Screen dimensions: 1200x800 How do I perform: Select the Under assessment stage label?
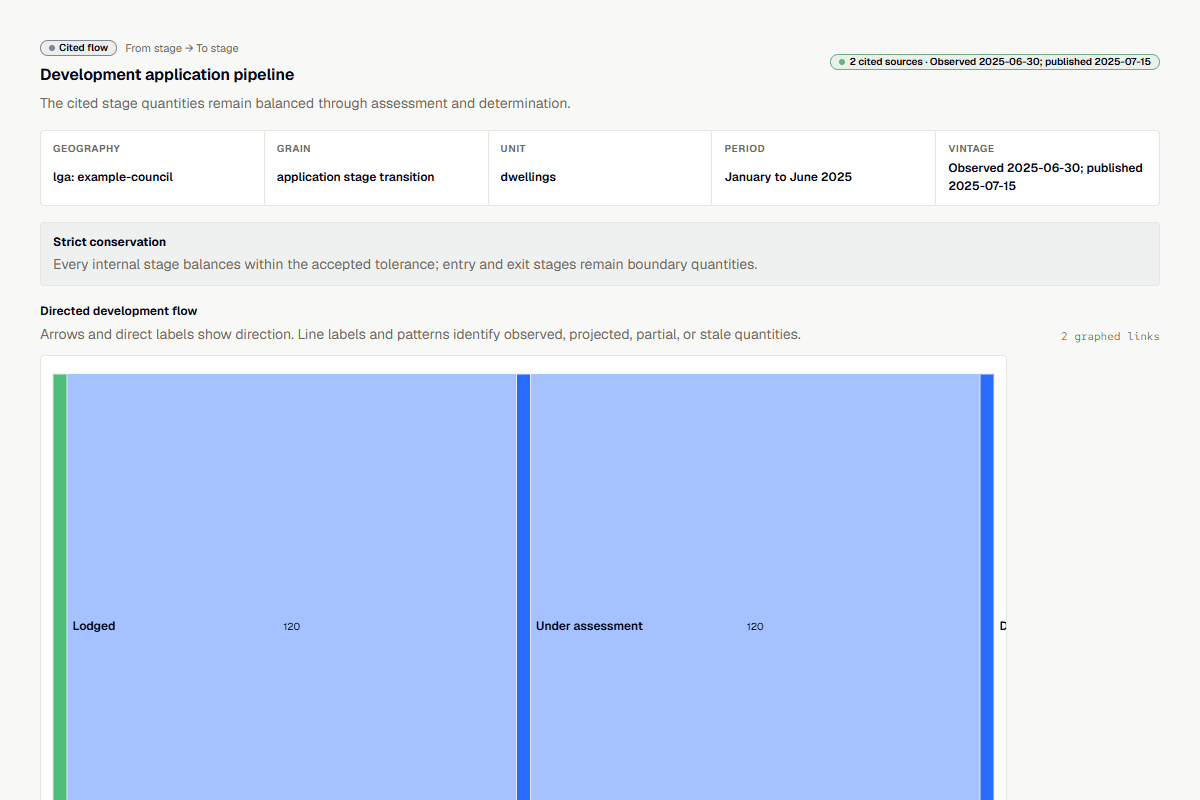(x=589, y=626)
